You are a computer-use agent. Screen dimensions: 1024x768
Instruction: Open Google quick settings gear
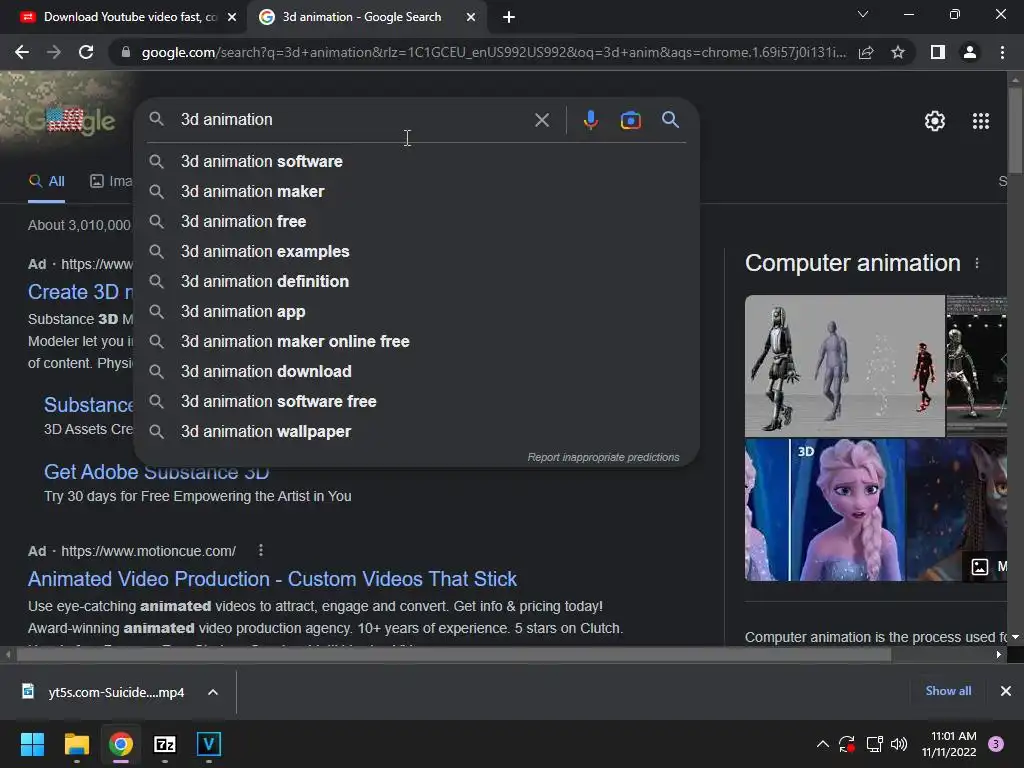pos(935,121)
